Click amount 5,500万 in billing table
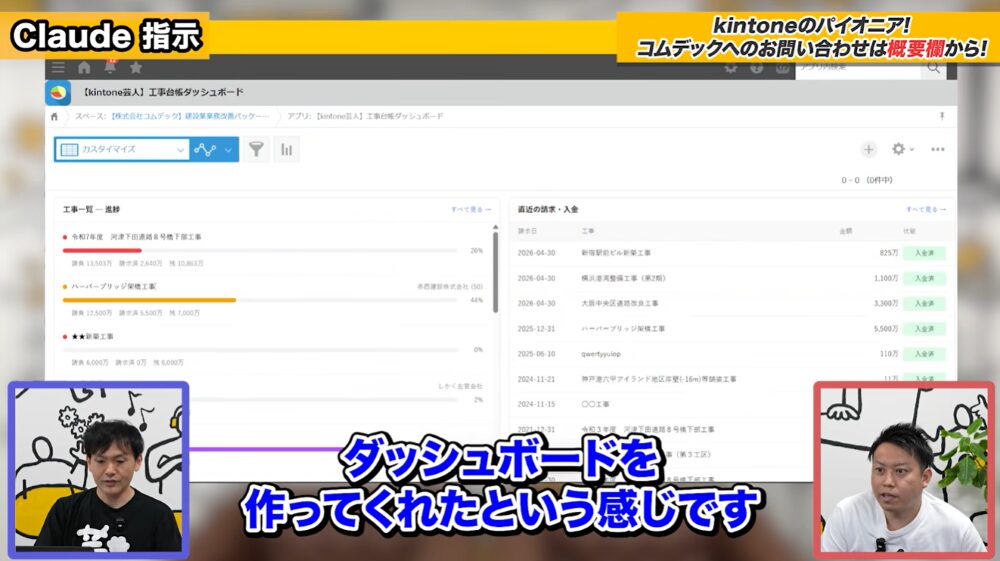The width and height of the screenshot is (1000, 561). tap(886, 329)
